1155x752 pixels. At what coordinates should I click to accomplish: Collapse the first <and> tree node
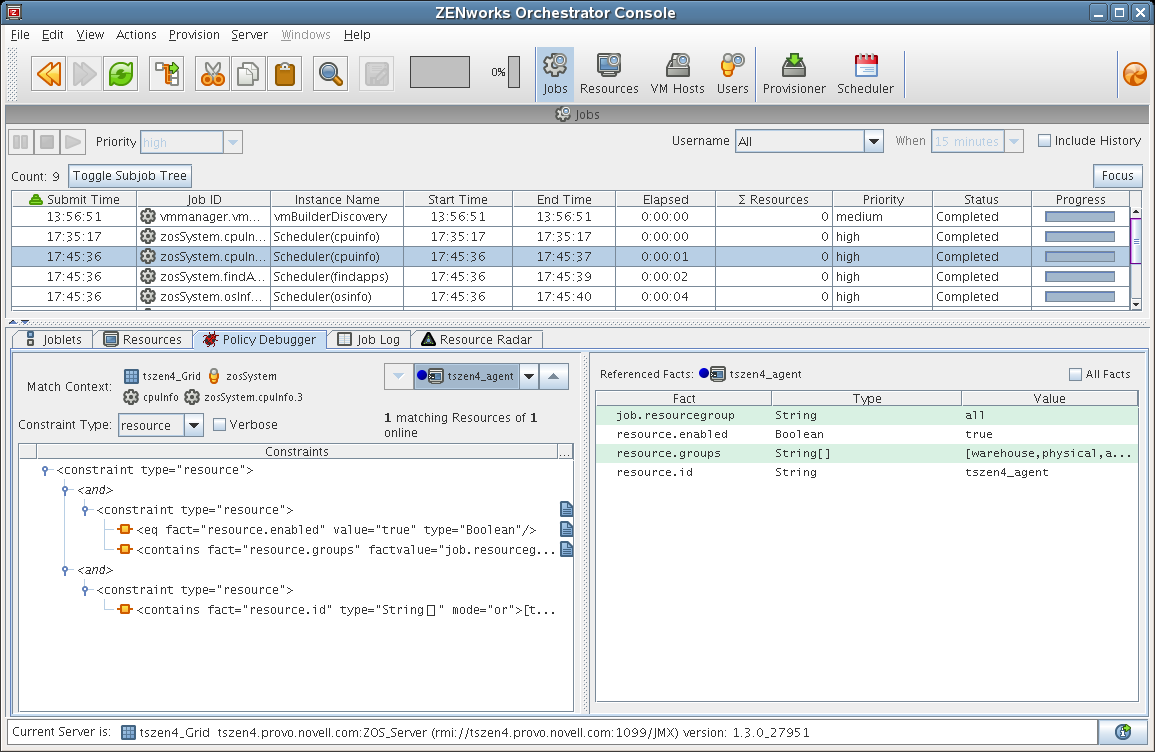click(65, 490)
